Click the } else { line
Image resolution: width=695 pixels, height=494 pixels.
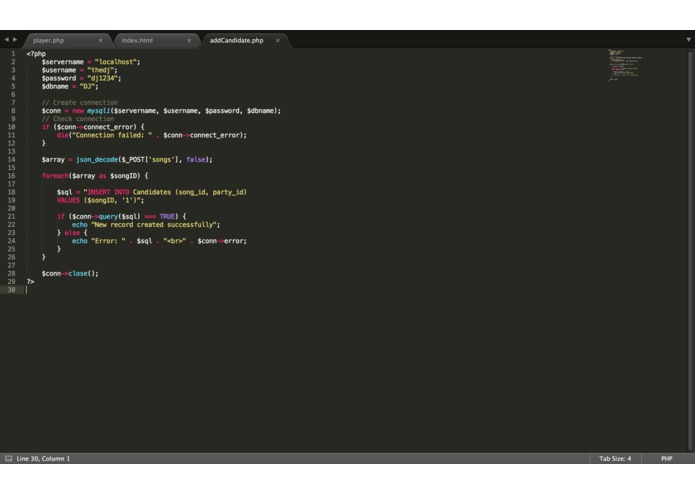point(72,233)
